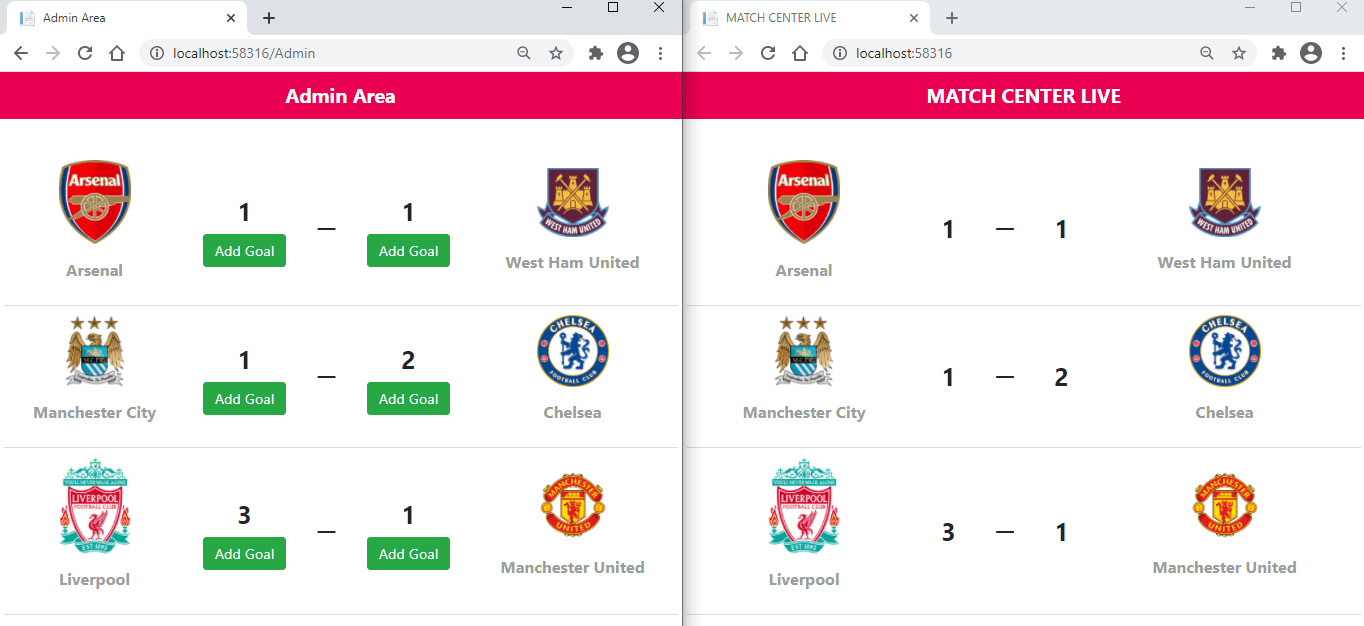
Task: Go to the home page in Admin window
Action: tap(117, 53)
